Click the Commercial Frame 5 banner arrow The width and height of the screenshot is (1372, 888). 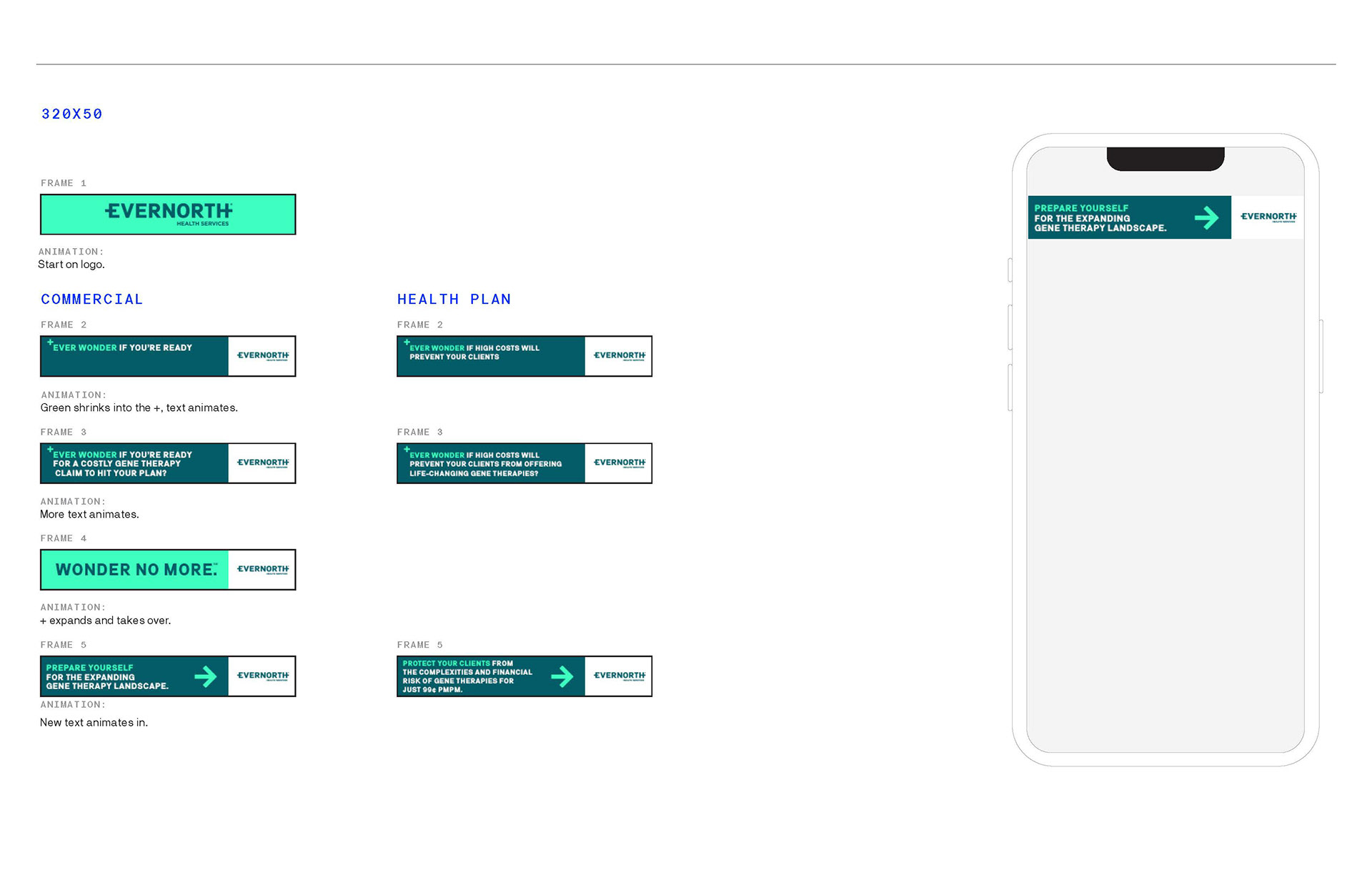206,676
